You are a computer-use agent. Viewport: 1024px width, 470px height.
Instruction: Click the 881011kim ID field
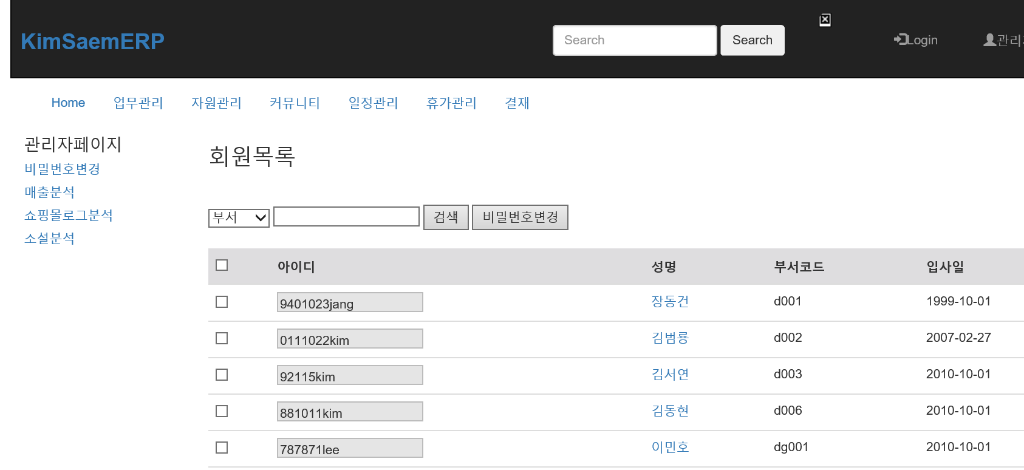[x=349, y=412]
